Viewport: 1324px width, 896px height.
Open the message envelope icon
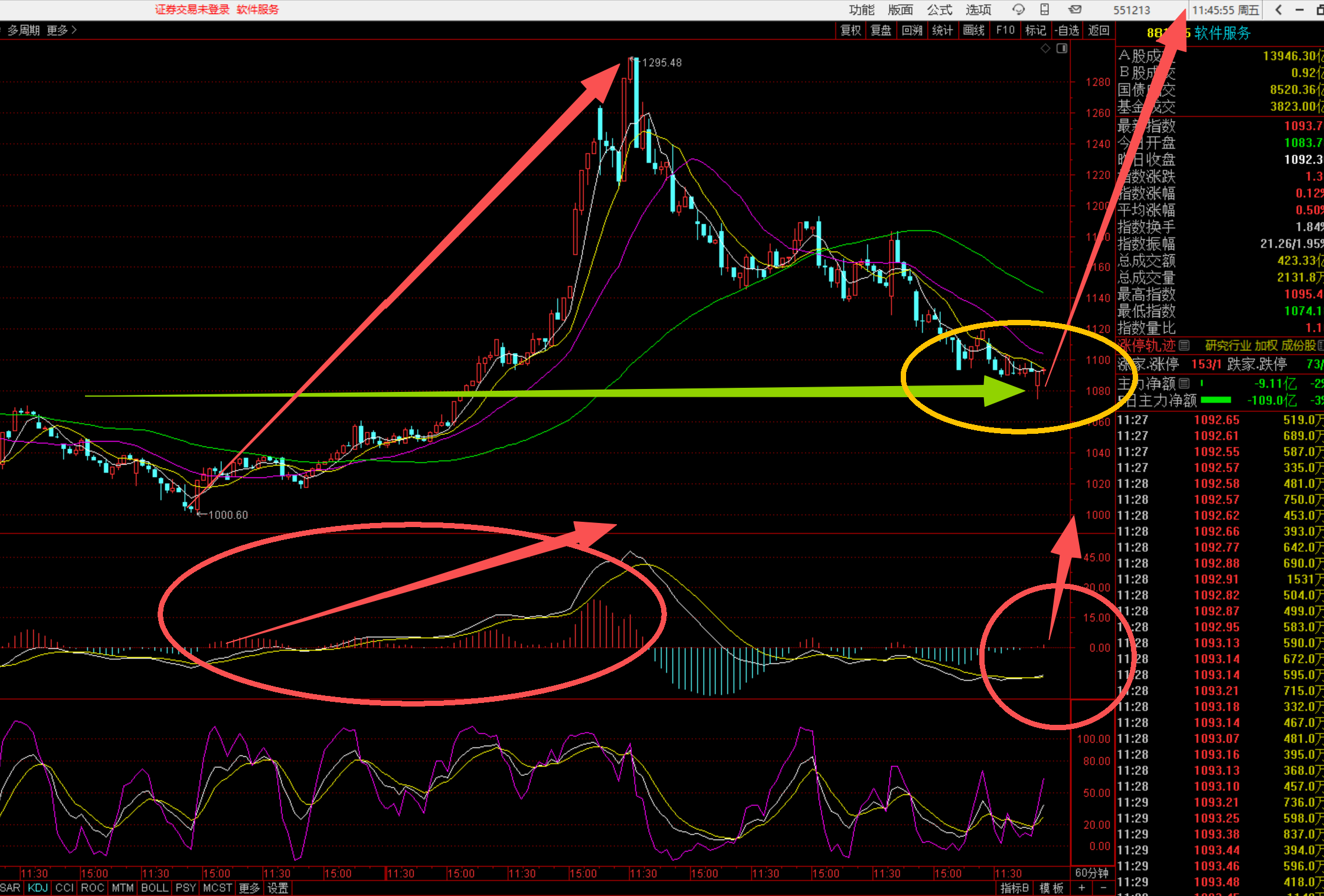point(1075,9)
